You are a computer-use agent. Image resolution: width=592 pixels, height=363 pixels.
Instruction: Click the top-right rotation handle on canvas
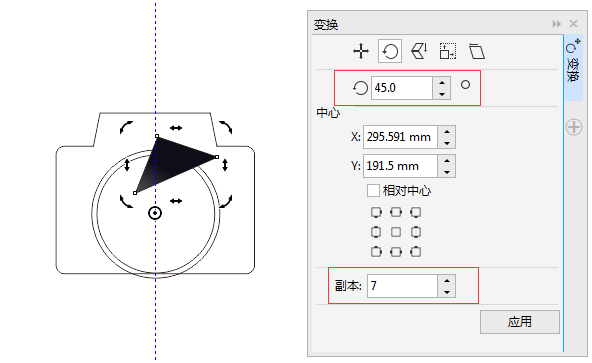pos(226,127)
